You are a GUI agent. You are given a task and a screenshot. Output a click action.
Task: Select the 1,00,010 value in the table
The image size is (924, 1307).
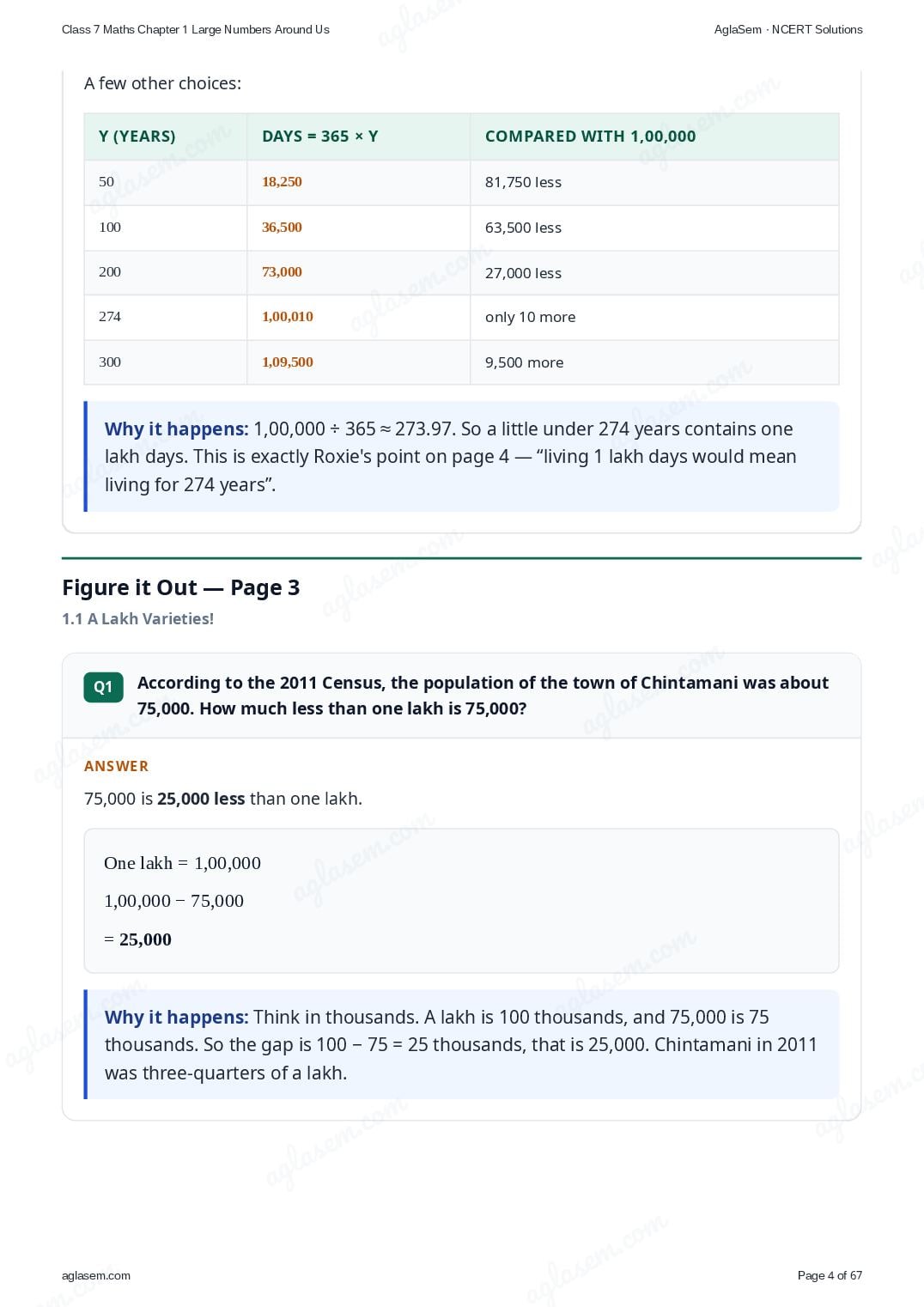[288, 316]
